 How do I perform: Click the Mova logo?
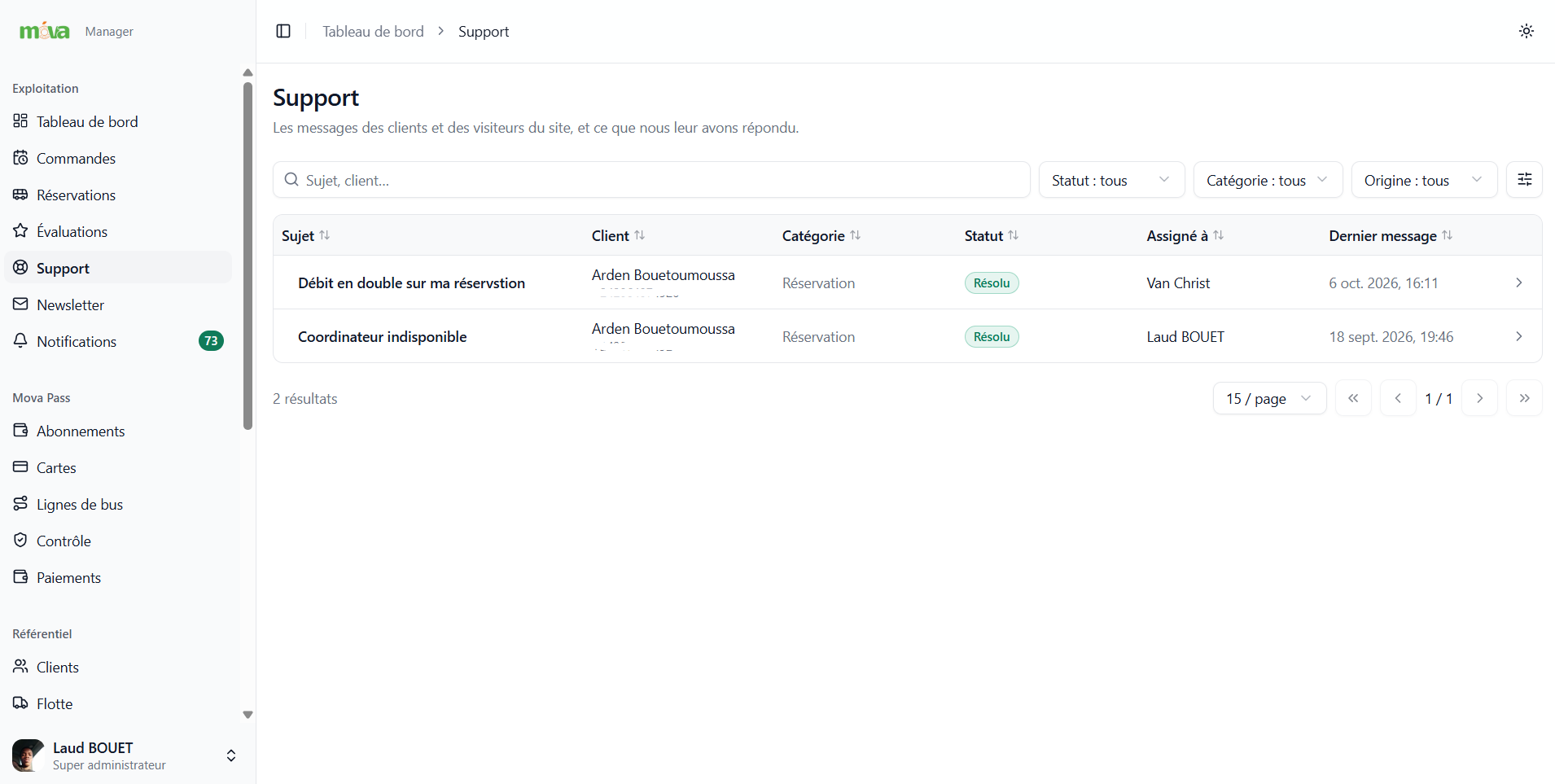pos(45,31)
